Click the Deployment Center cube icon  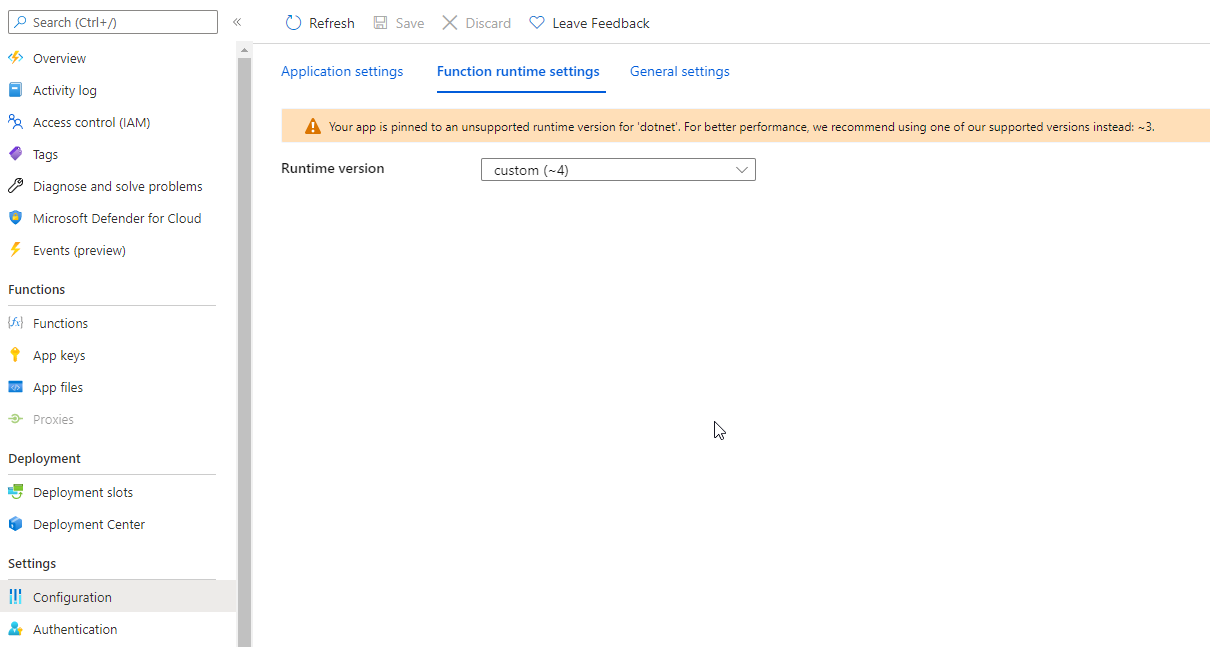(15, 524)
